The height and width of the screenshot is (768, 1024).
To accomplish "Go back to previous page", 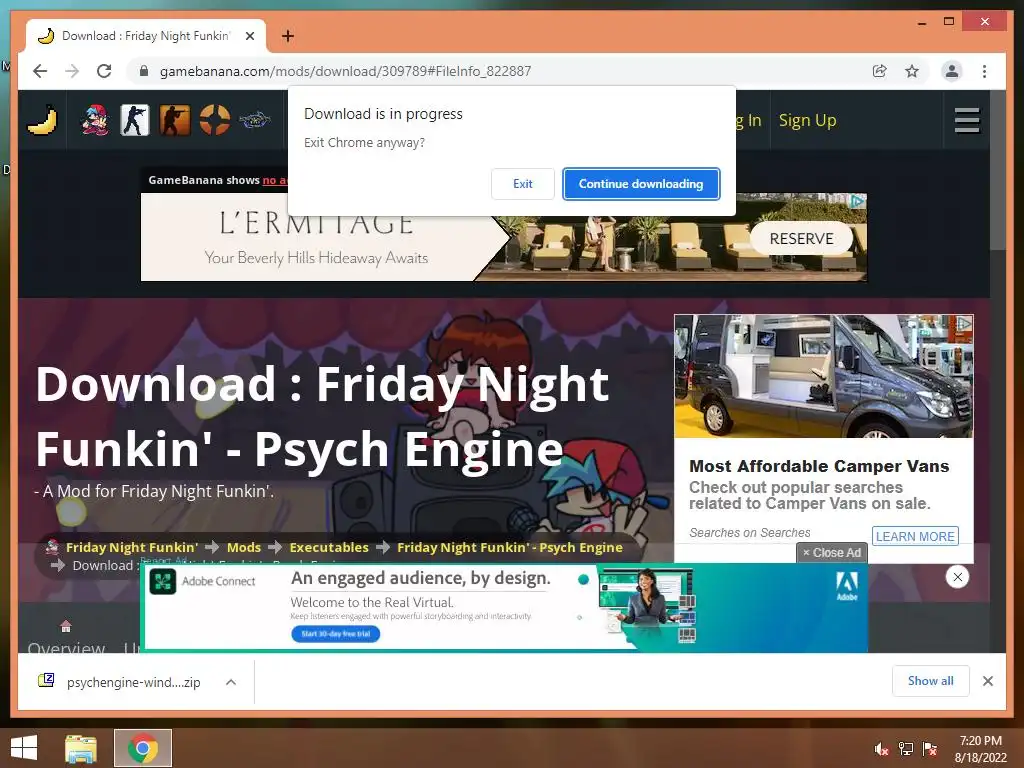I will coord(40,71).
